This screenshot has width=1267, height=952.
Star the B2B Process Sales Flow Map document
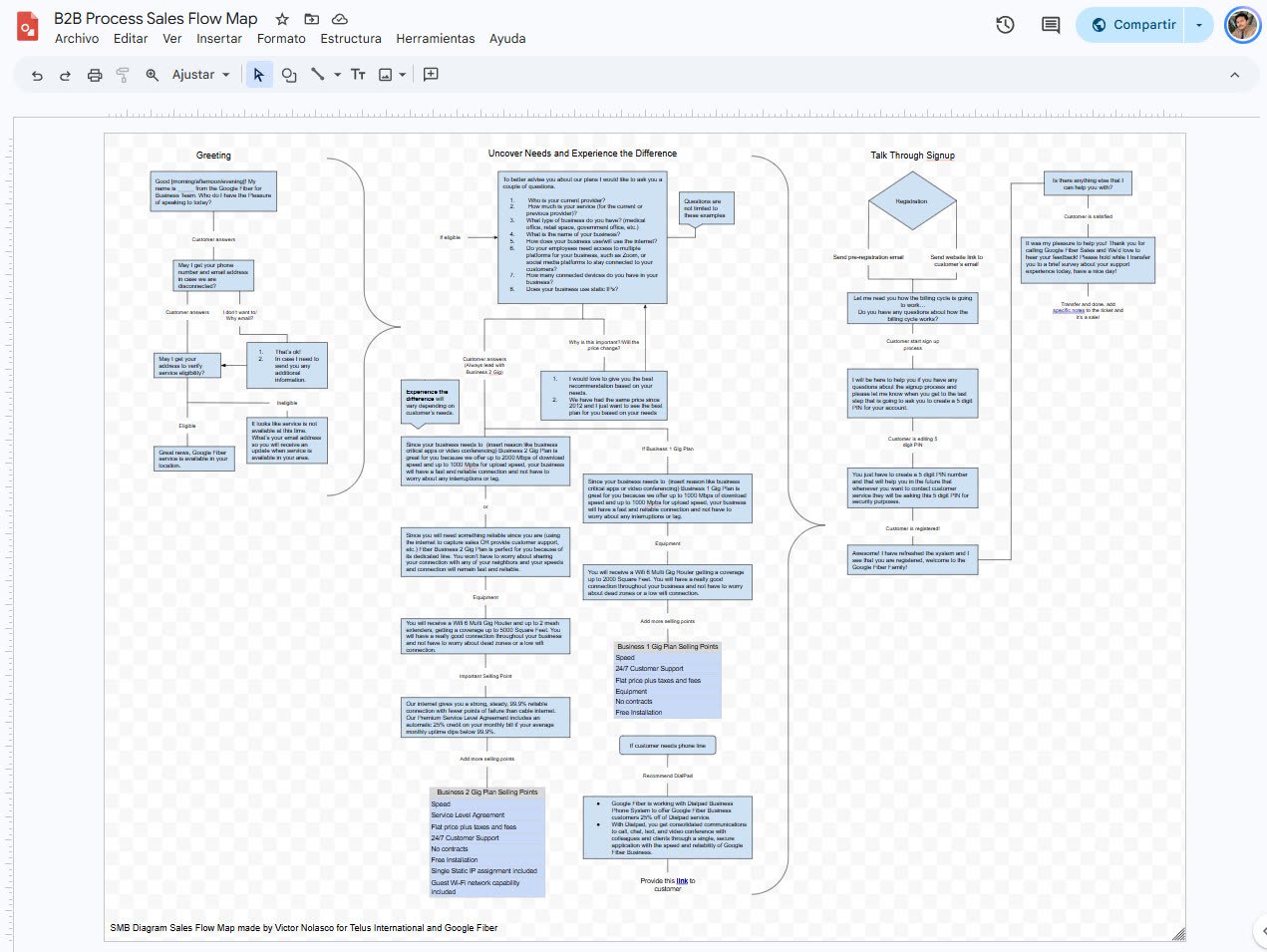coord(282,19)
